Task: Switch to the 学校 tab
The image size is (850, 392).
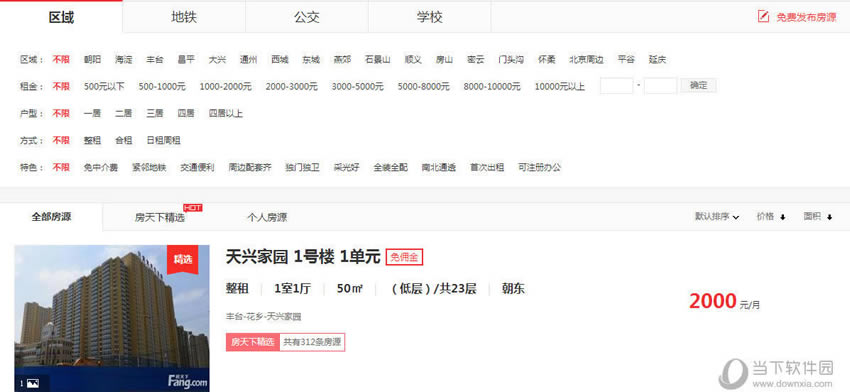Action: tap(429, 17)
